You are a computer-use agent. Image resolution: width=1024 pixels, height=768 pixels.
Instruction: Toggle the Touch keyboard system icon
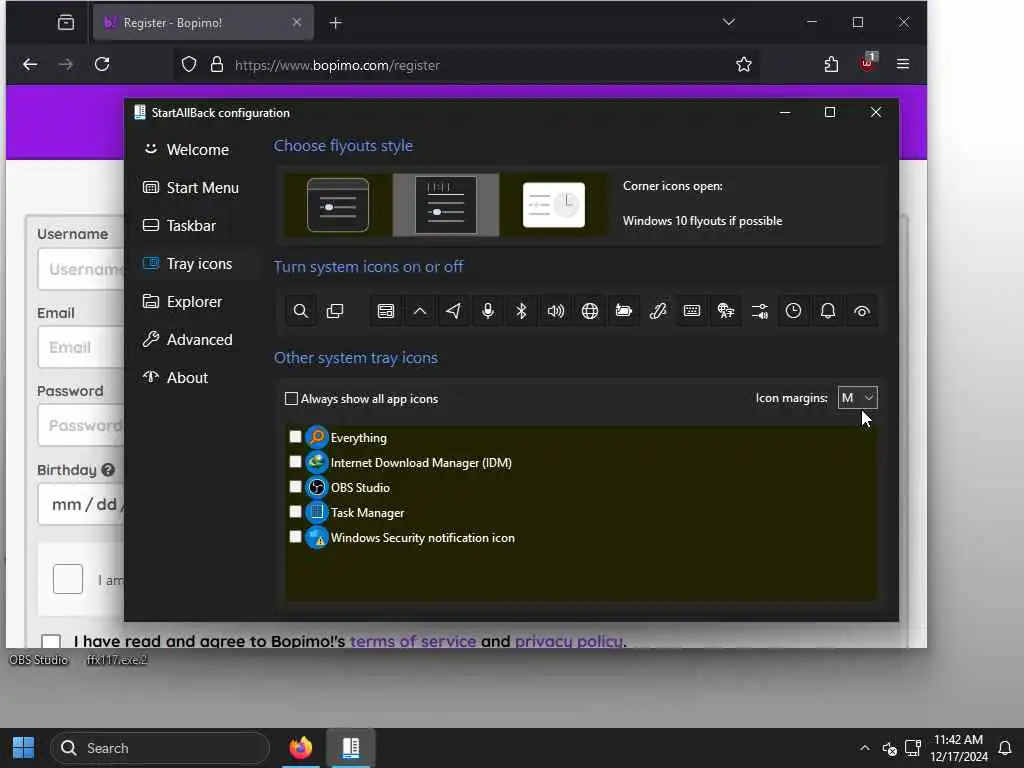[x=692, y=312]
